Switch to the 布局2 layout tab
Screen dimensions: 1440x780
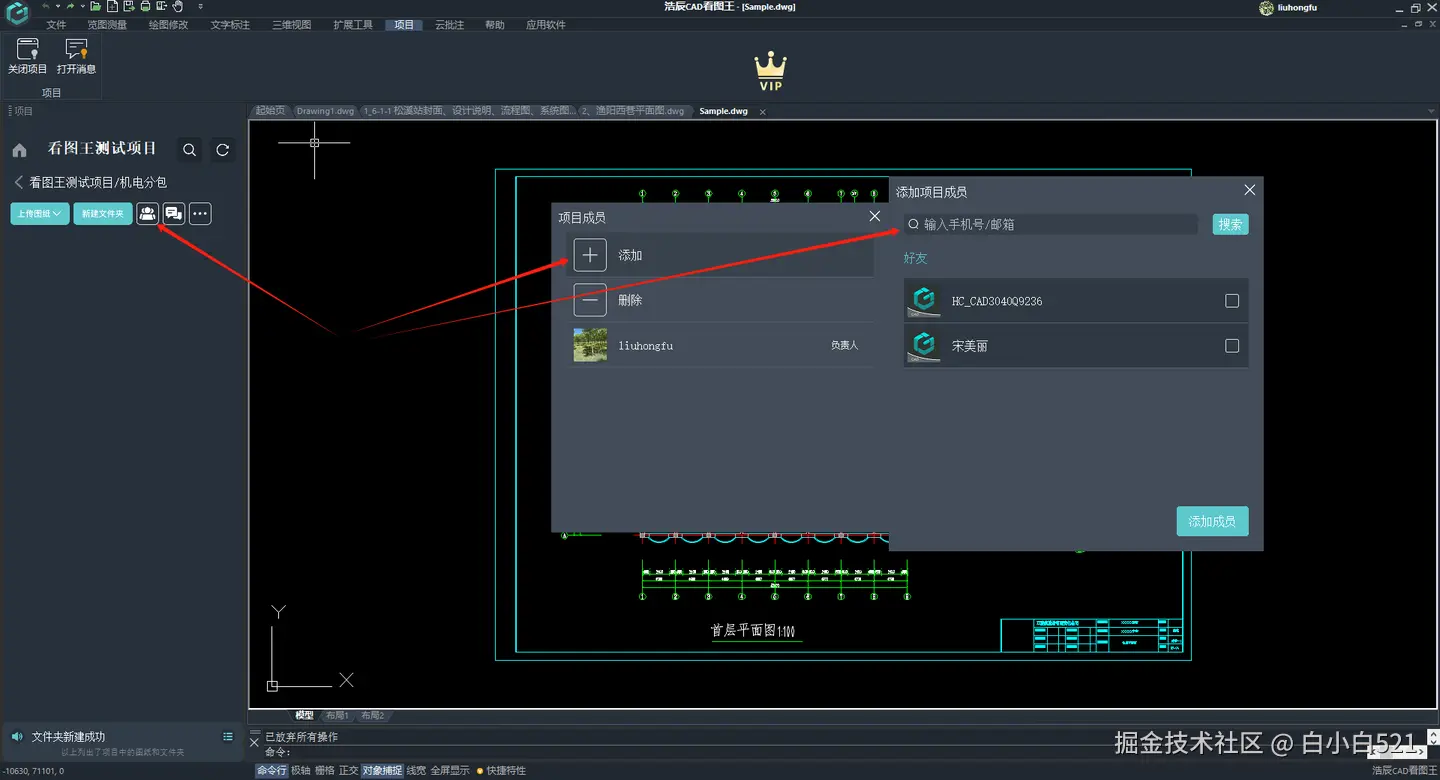click(374, 715)
